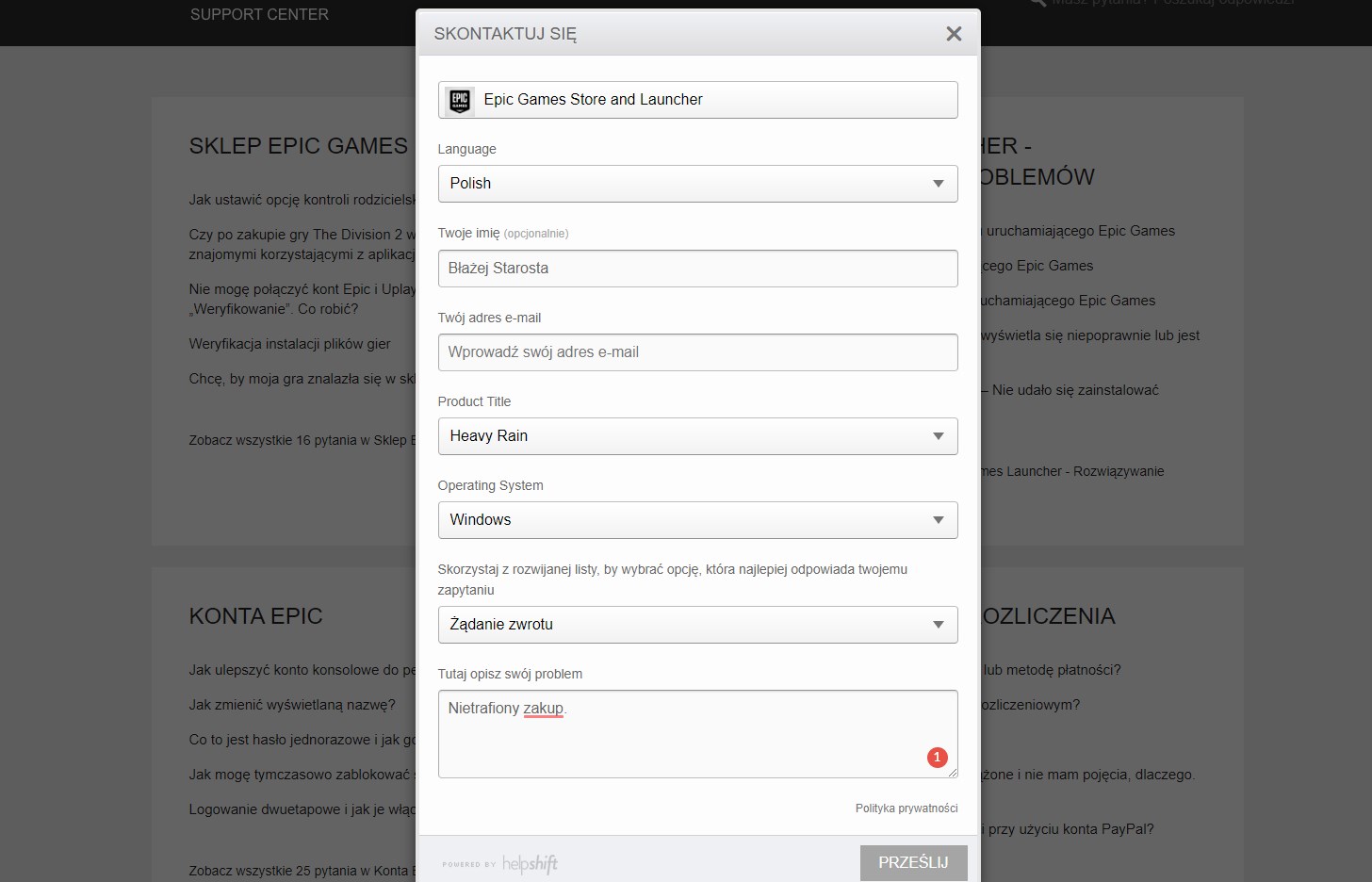Click the problem description text area
The image size is (1372, 882).
pyautogui.click(x=697, y=734)
